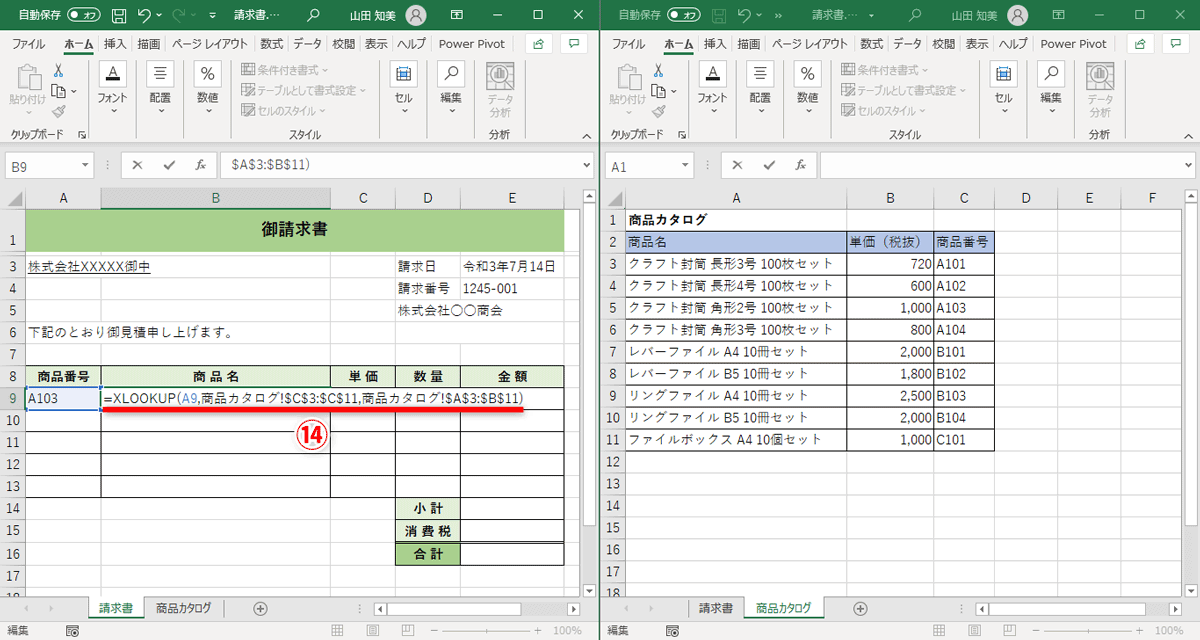
Task: Click Cut scissors icon in right window ribbon
Action: click(658, 71)
